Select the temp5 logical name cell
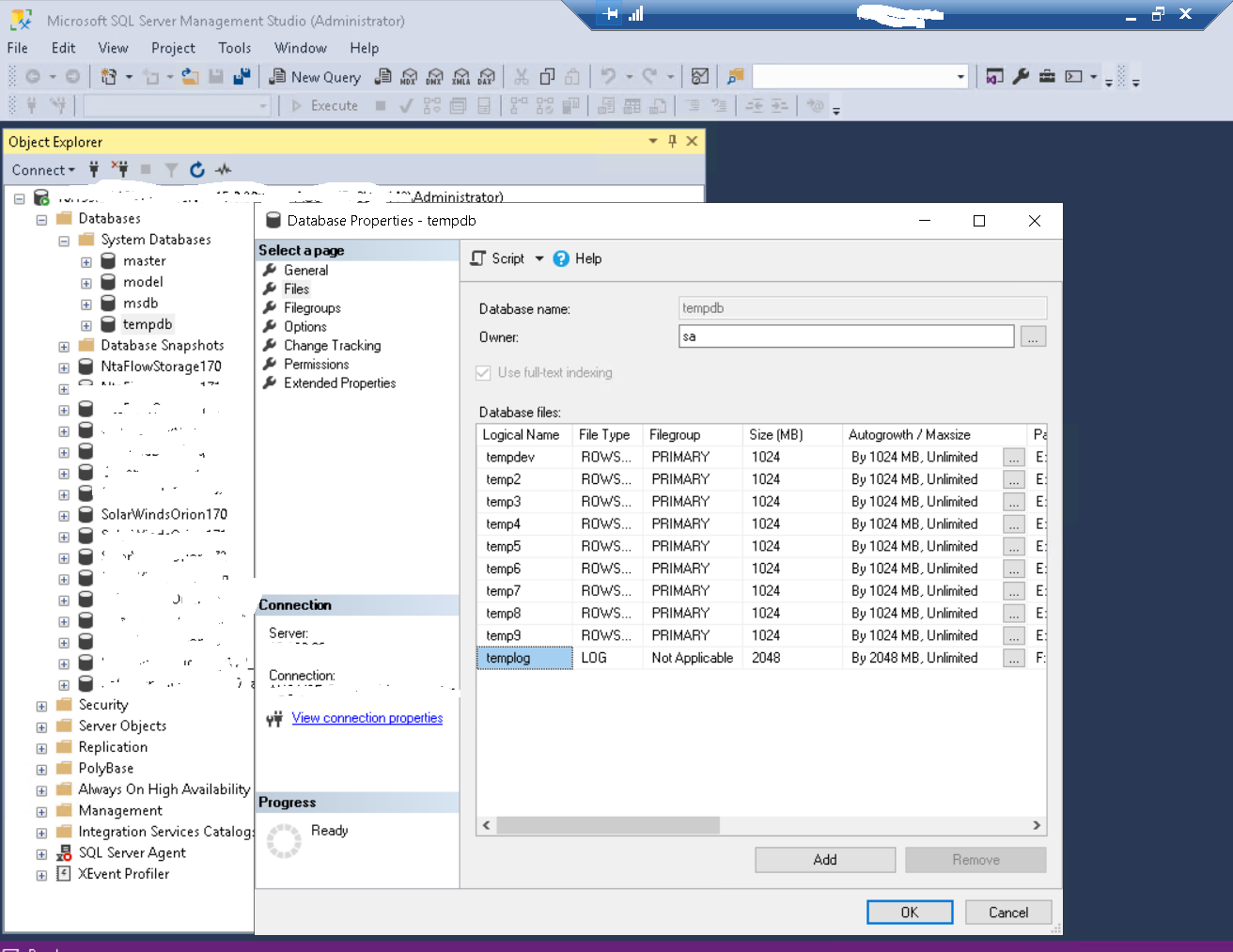The image size is (1233, 952). (x=524, y=546)
